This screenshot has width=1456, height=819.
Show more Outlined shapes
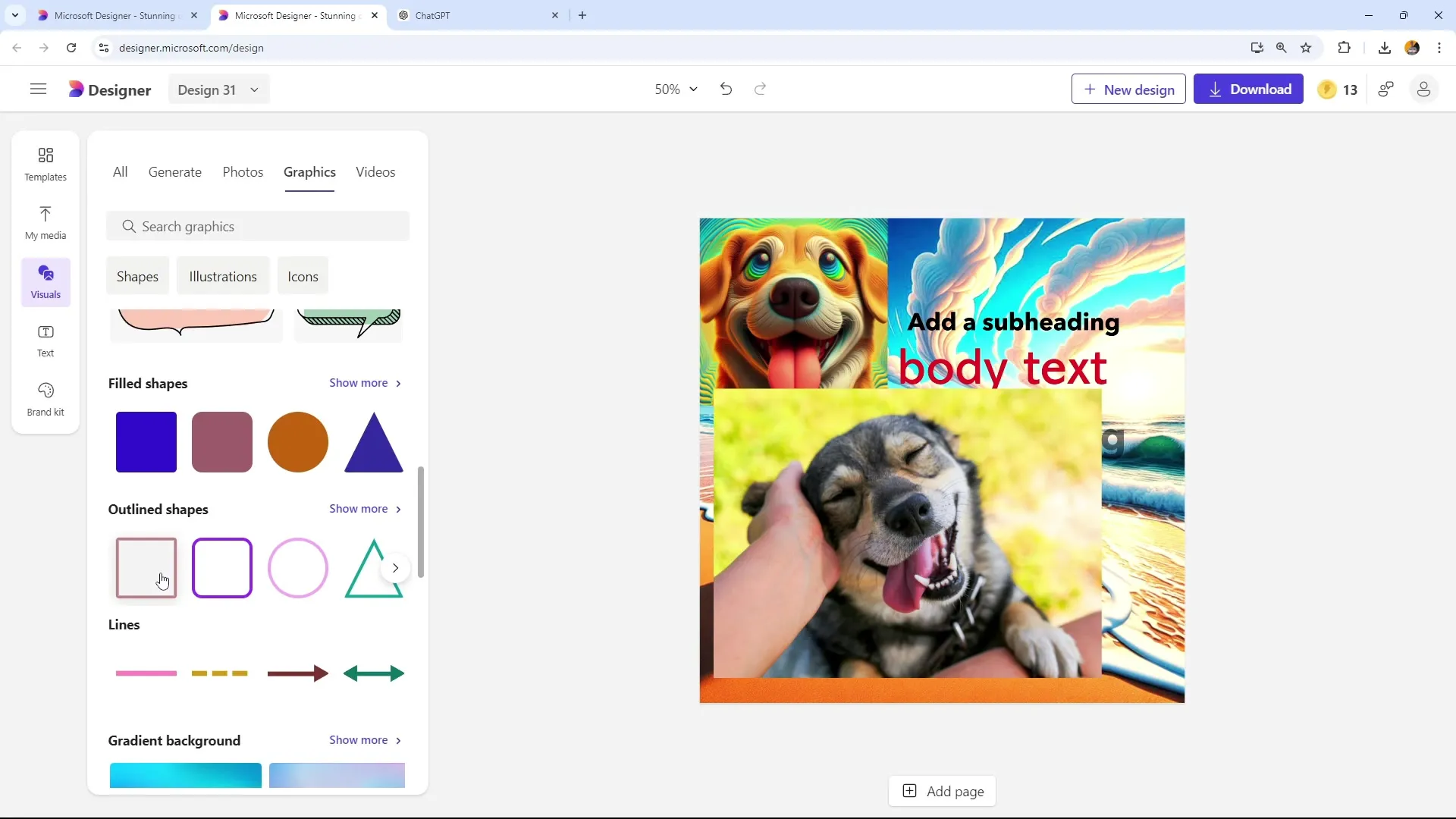pos(366,509)
